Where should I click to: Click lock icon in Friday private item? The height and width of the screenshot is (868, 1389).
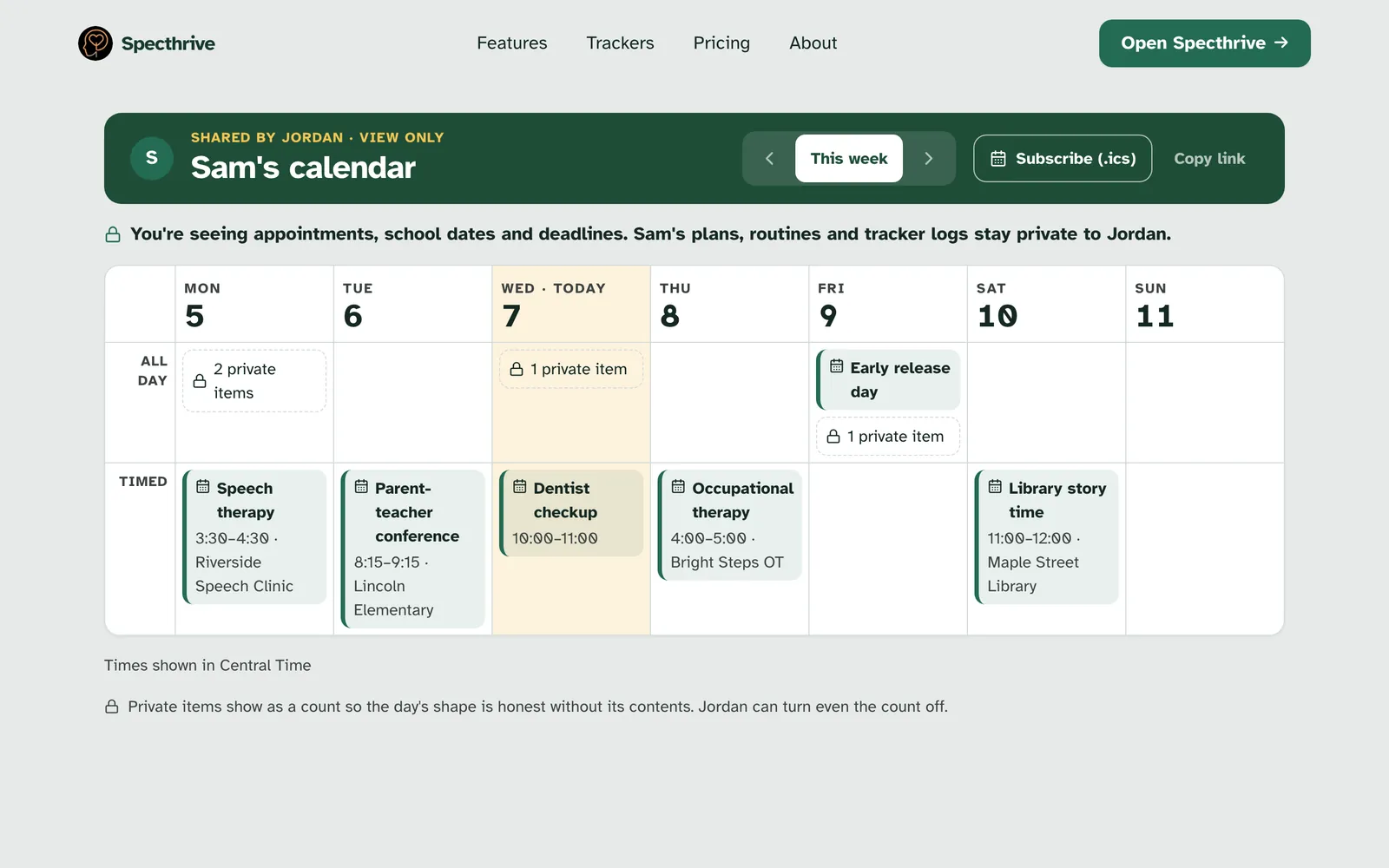833,437
